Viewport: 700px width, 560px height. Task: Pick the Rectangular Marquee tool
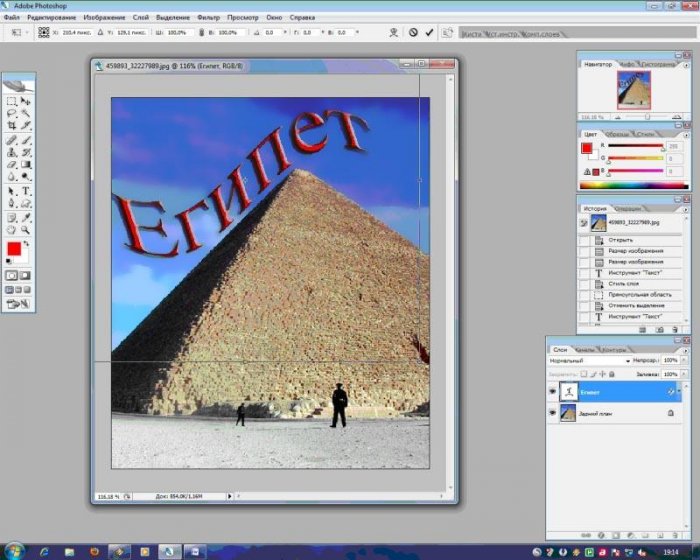coord(11,102)
